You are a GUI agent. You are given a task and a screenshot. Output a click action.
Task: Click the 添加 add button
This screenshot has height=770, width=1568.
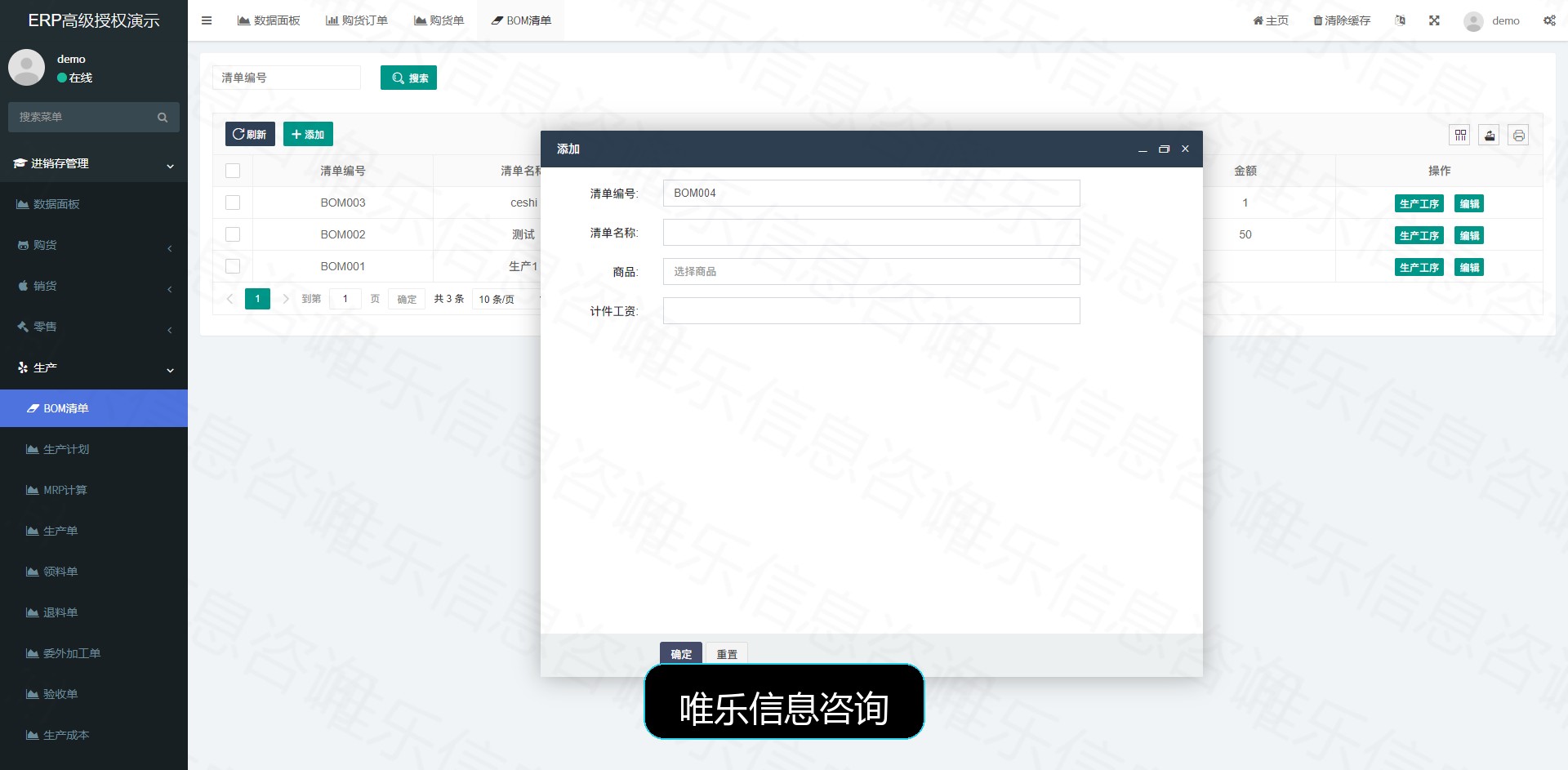tap(308, 134)
